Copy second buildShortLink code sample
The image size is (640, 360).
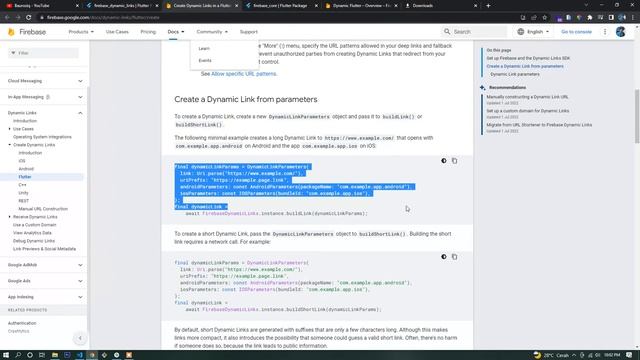tap(454, 257)
